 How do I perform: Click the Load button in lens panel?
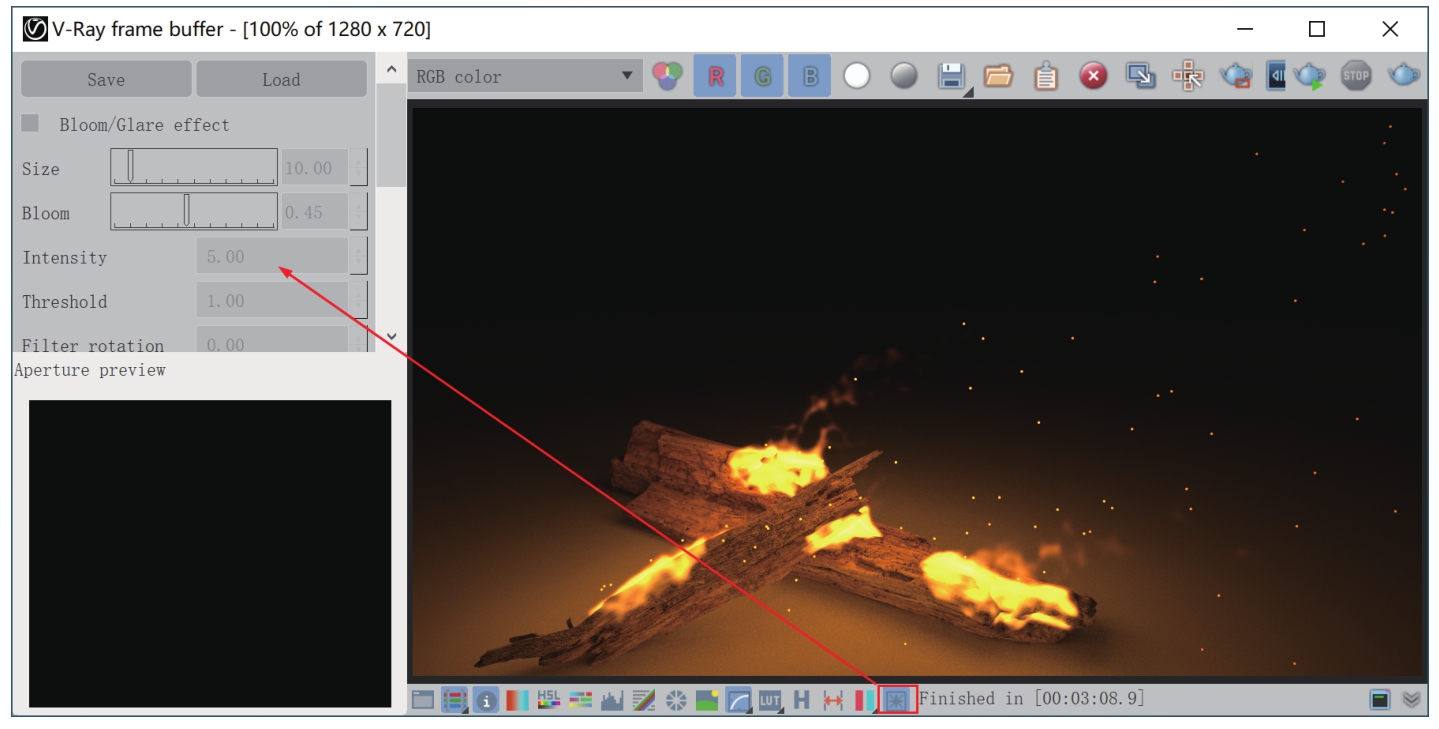pyautogui.click(x=281, y=80)
